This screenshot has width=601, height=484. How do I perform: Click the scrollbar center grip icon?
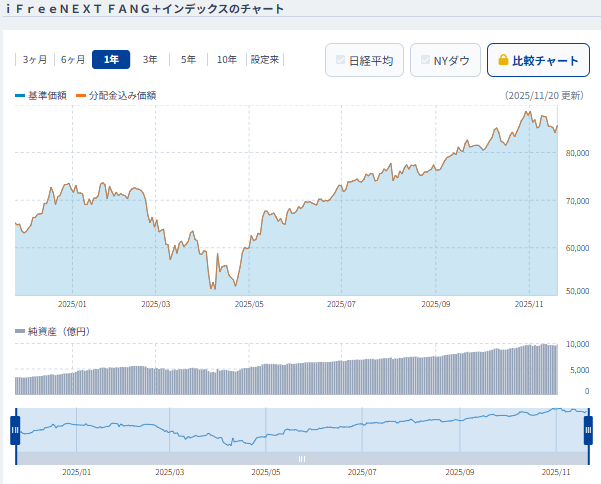301,458
